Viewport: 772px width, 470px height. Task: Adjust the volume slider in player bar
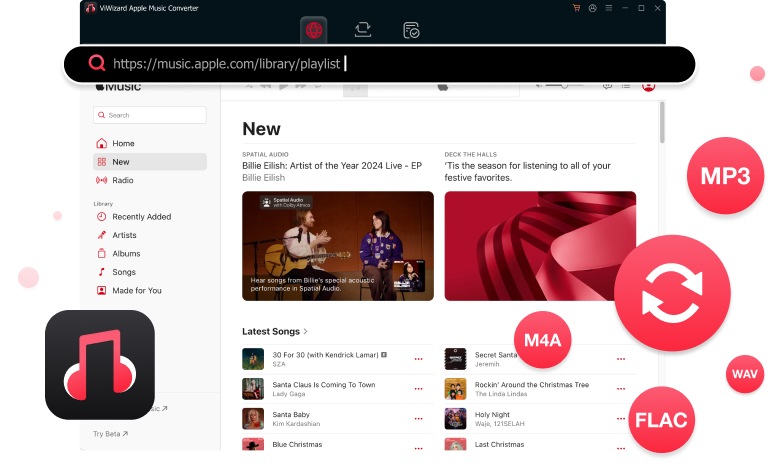coord(564,86)
